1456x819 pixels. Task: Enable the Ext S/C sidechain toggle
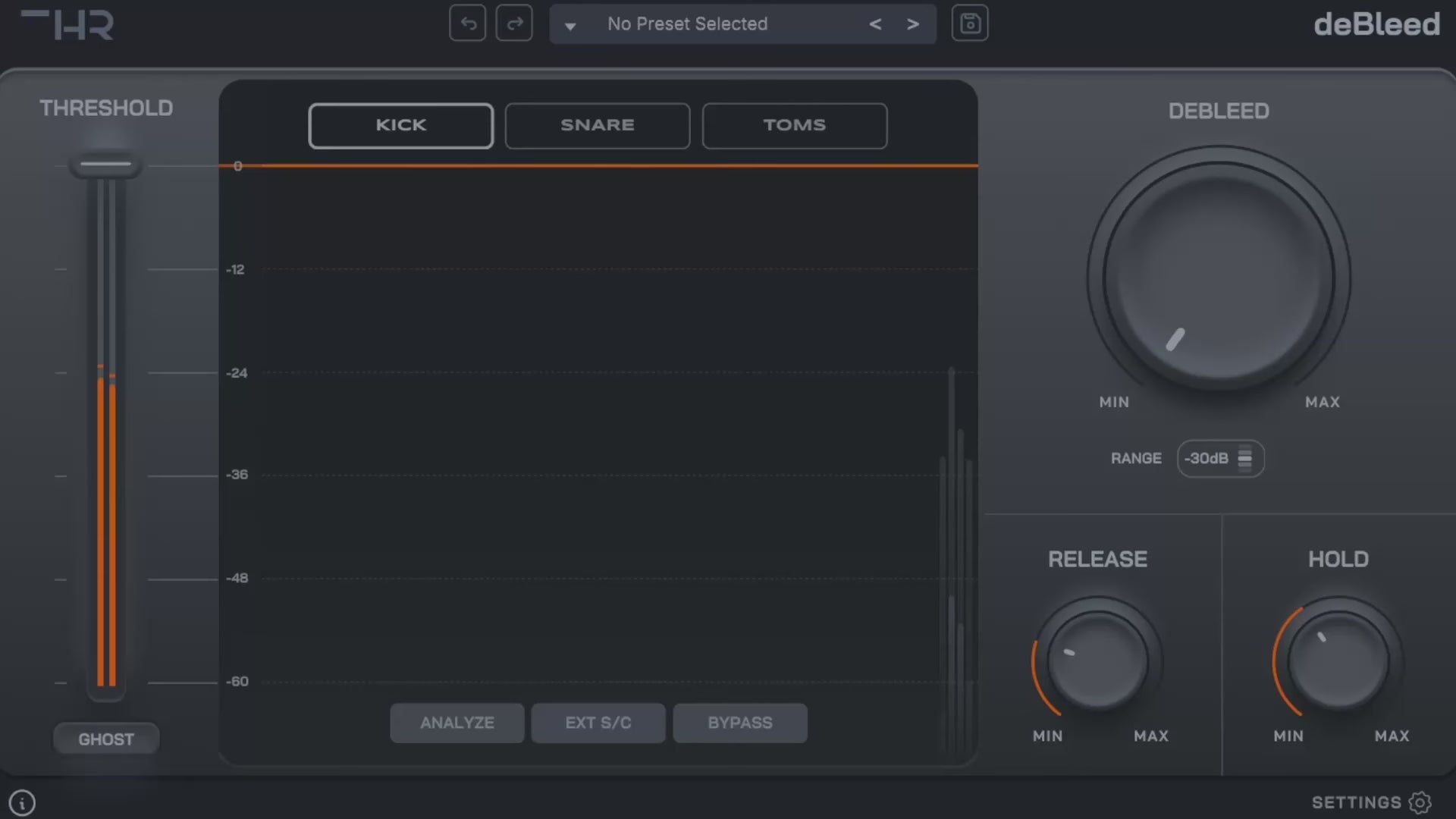coord(598,723)
